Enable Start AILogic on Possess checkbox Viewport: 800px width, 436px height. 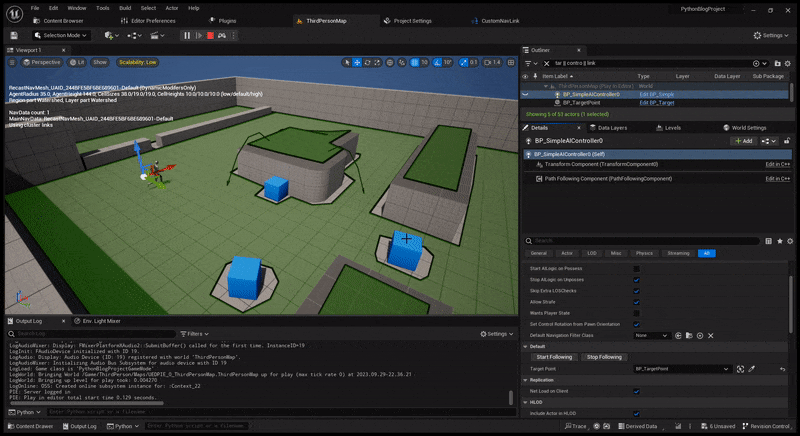pyautogui.click(x=636, y=269)
